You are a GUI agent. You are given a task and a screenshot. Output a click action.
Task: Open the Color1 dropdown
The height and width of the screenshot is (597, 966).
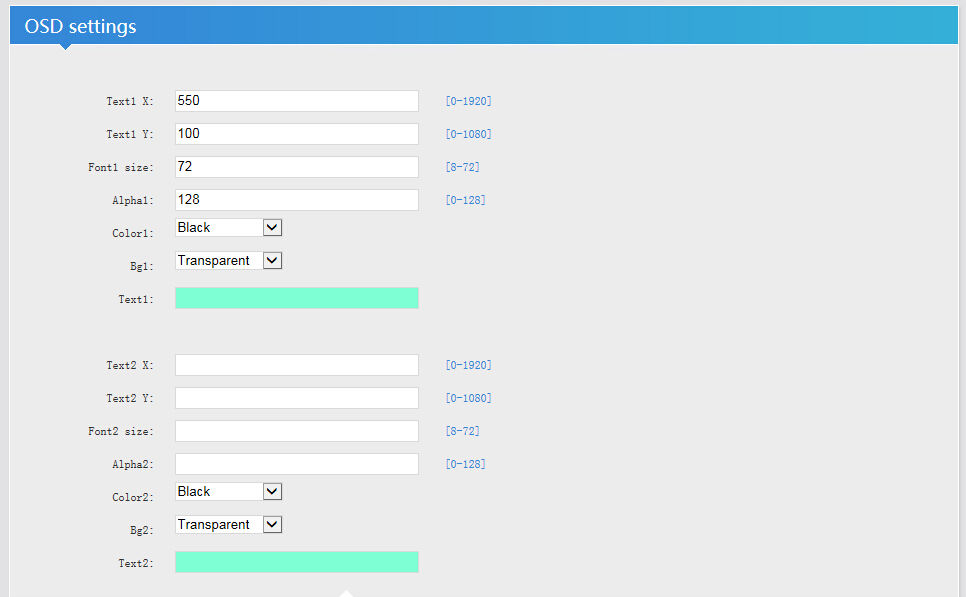[228, 228]
